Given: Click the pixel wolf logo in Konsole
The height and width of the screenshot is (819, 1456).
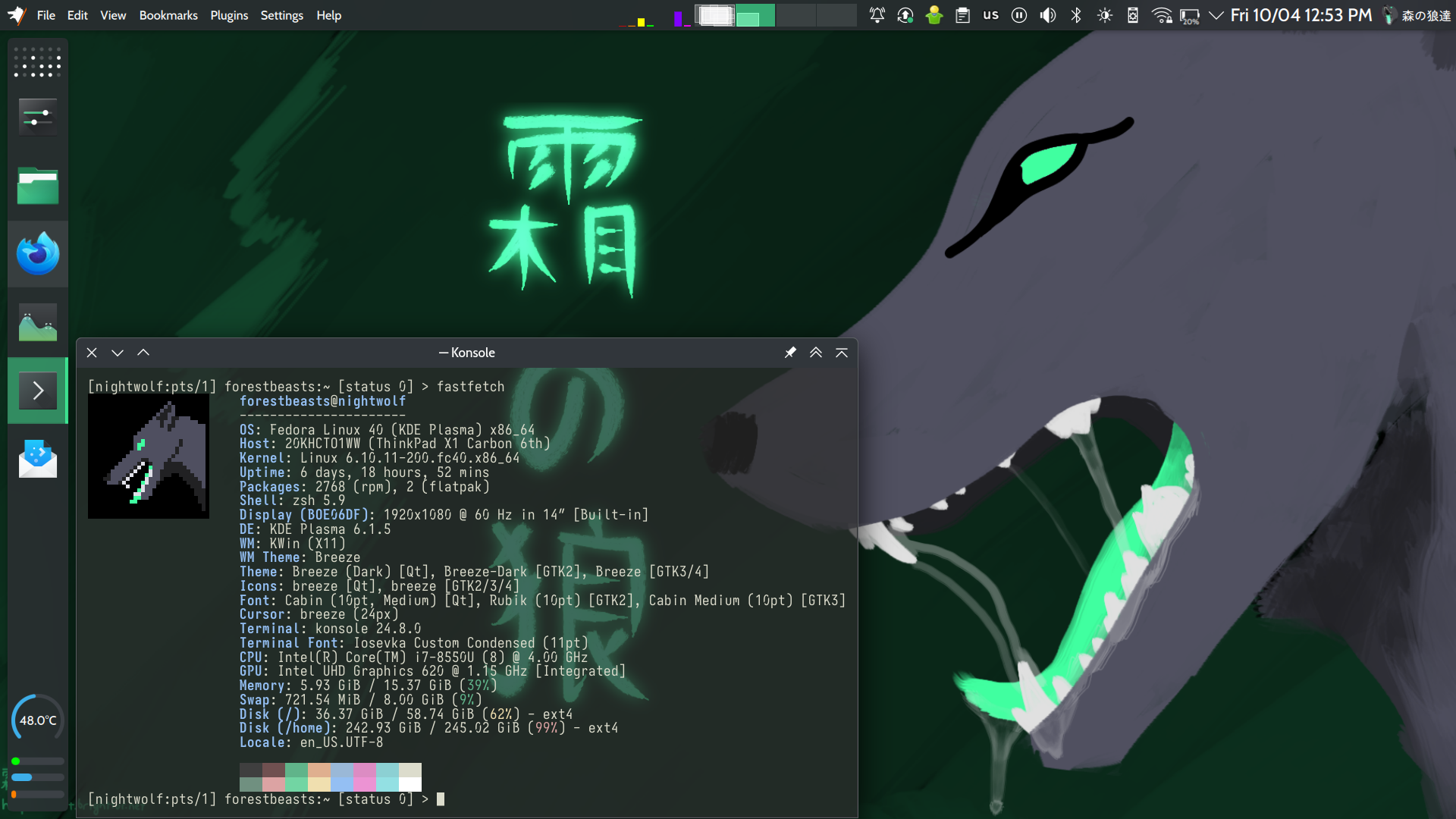Looking at the screenshot, I should click(149, 457).
